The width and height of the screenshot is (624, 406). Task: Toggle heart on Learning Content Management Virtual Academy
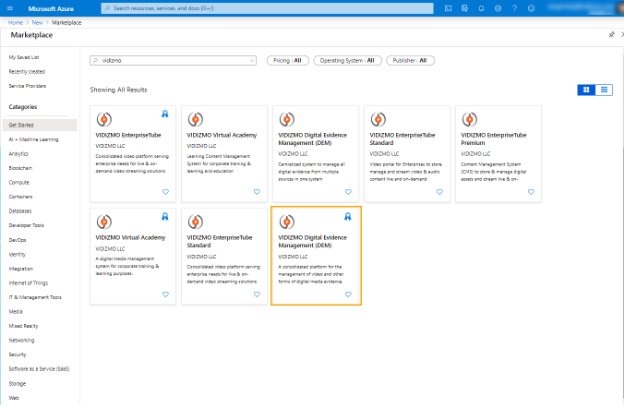tap(256, 191)
